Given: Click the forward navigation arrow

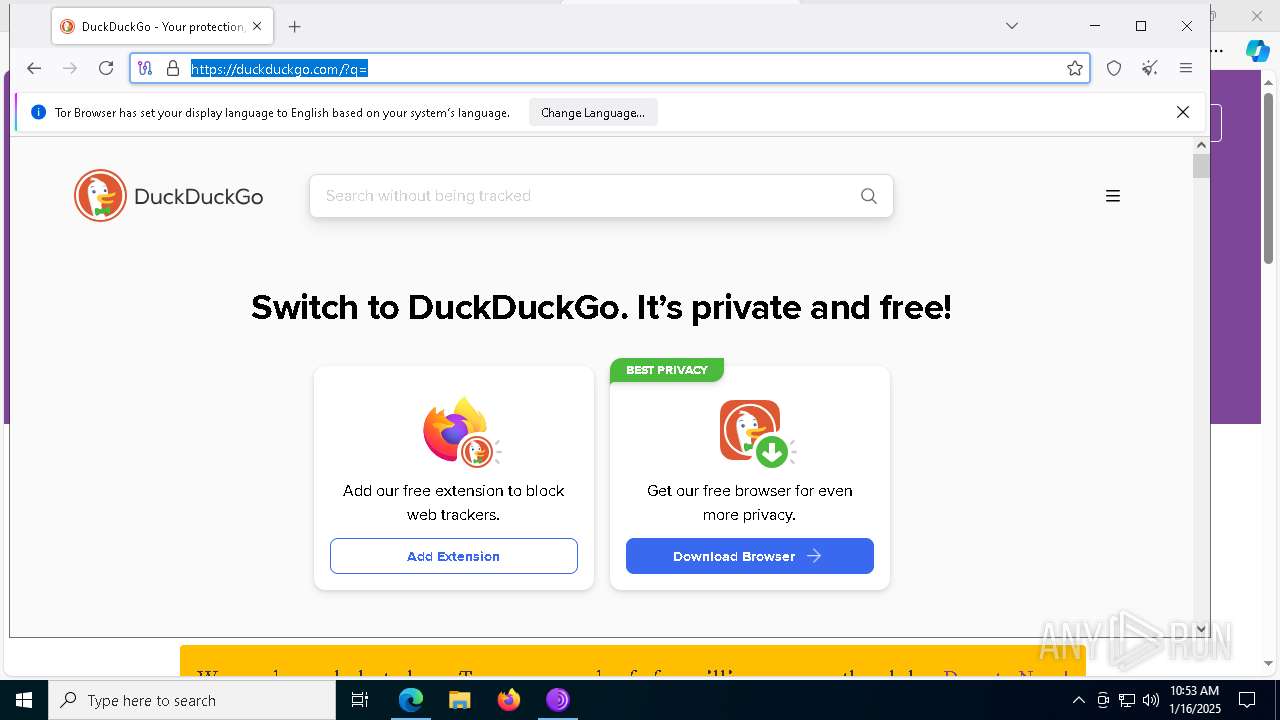Looking at the screenshot, I should coord(70,68).
